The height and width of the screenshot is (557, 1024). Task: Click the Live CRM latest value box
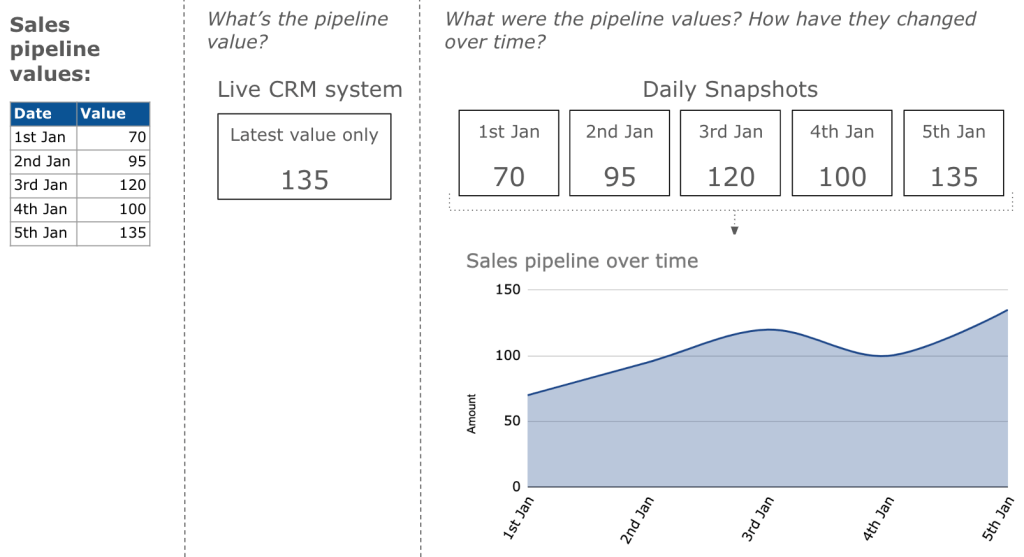(304, 157)
